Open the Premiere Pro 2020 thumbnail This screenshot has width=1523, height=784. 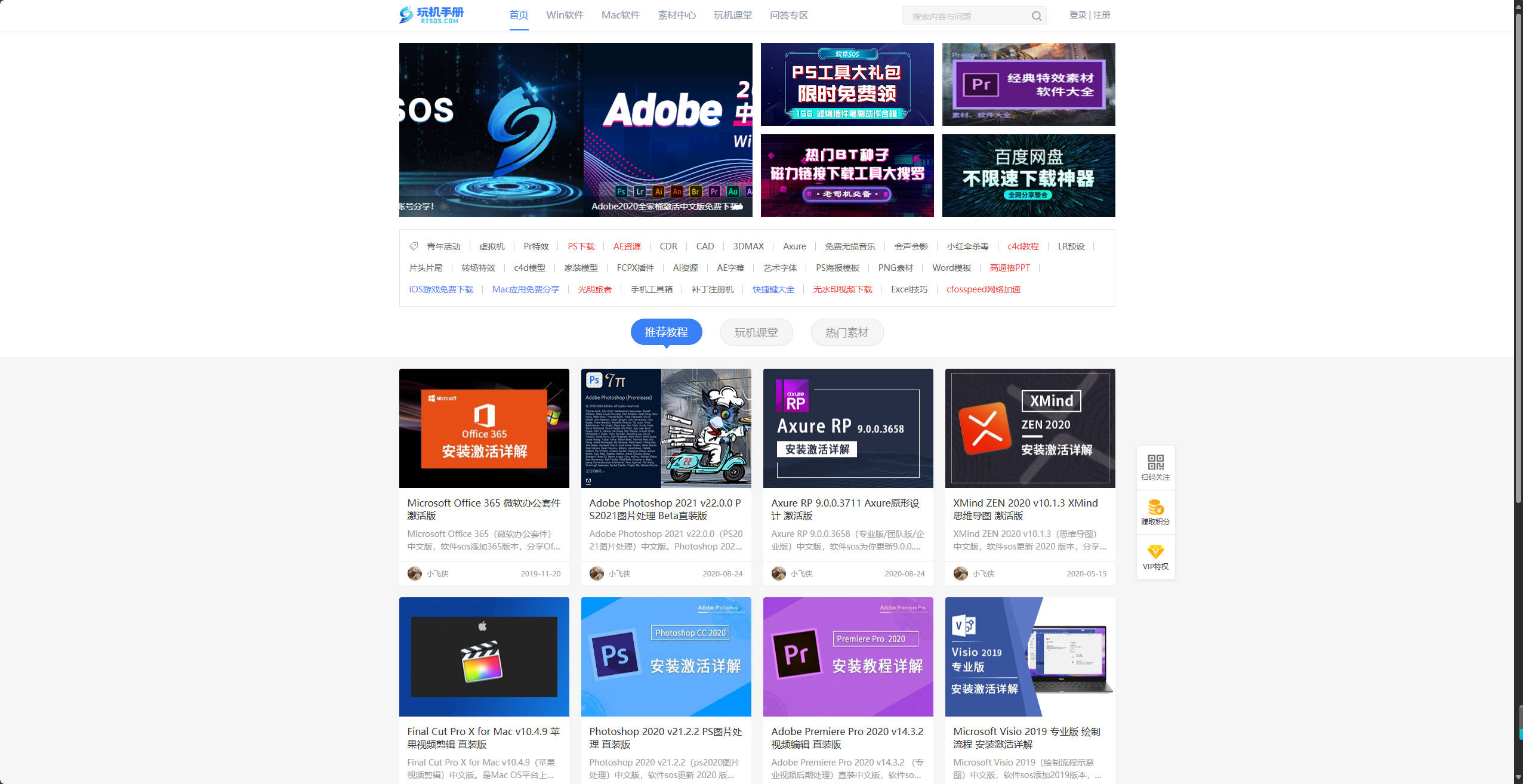tap(848, 657)
